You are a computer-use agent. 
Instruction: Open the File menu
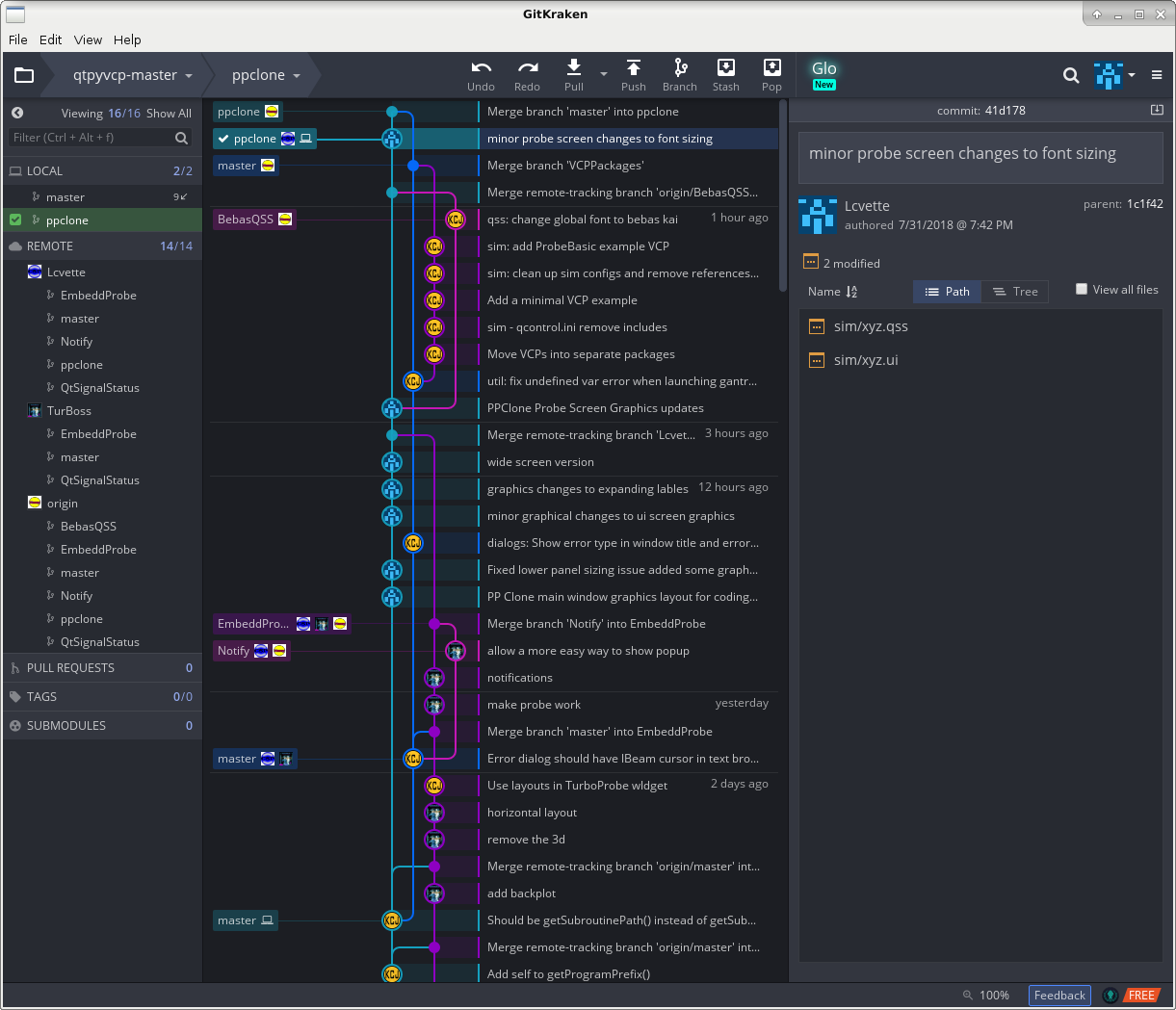17,39
